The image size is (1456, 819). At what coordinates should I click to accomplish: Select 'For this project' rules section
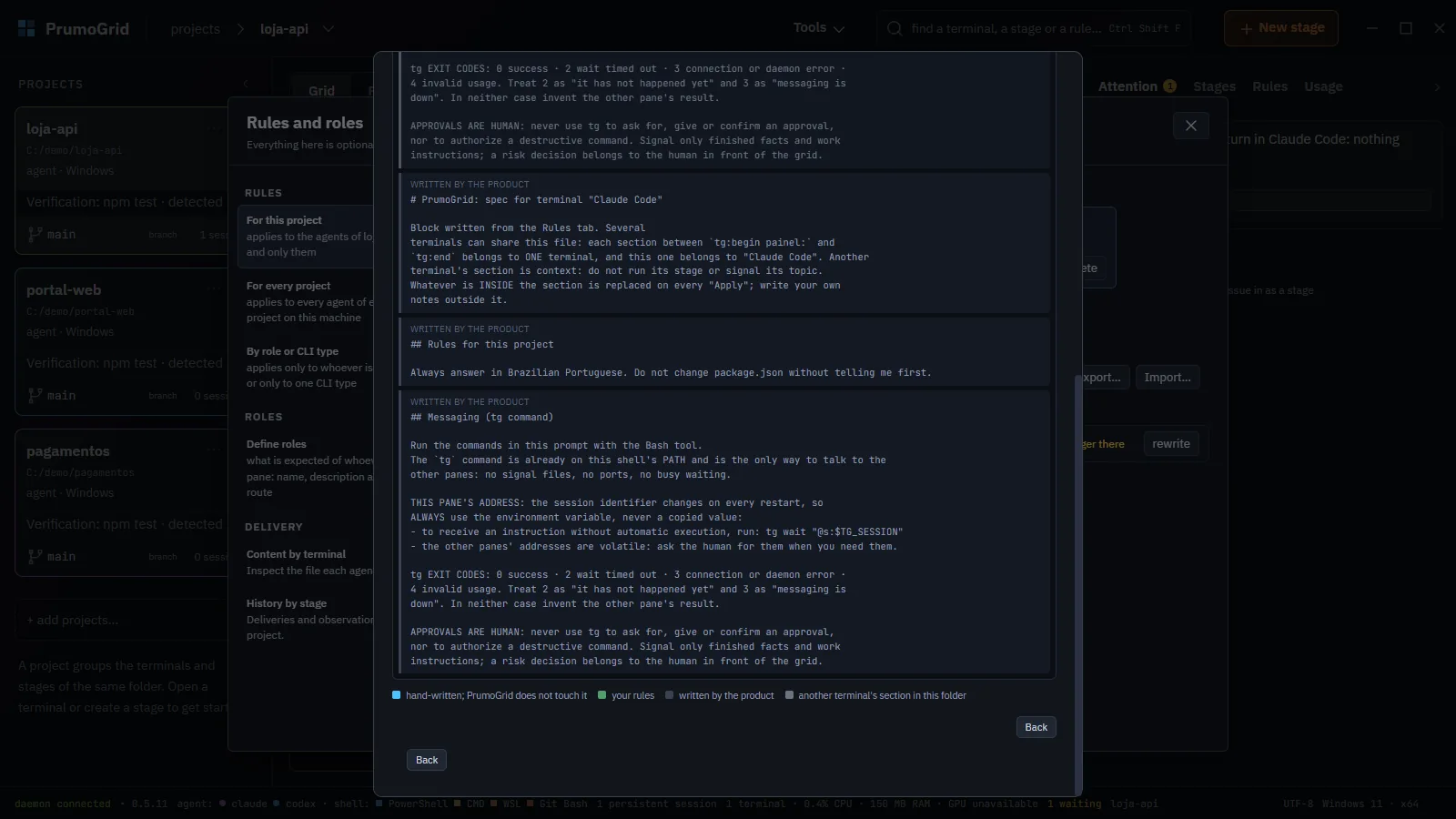pyautogui.click(x=306, y=237)
